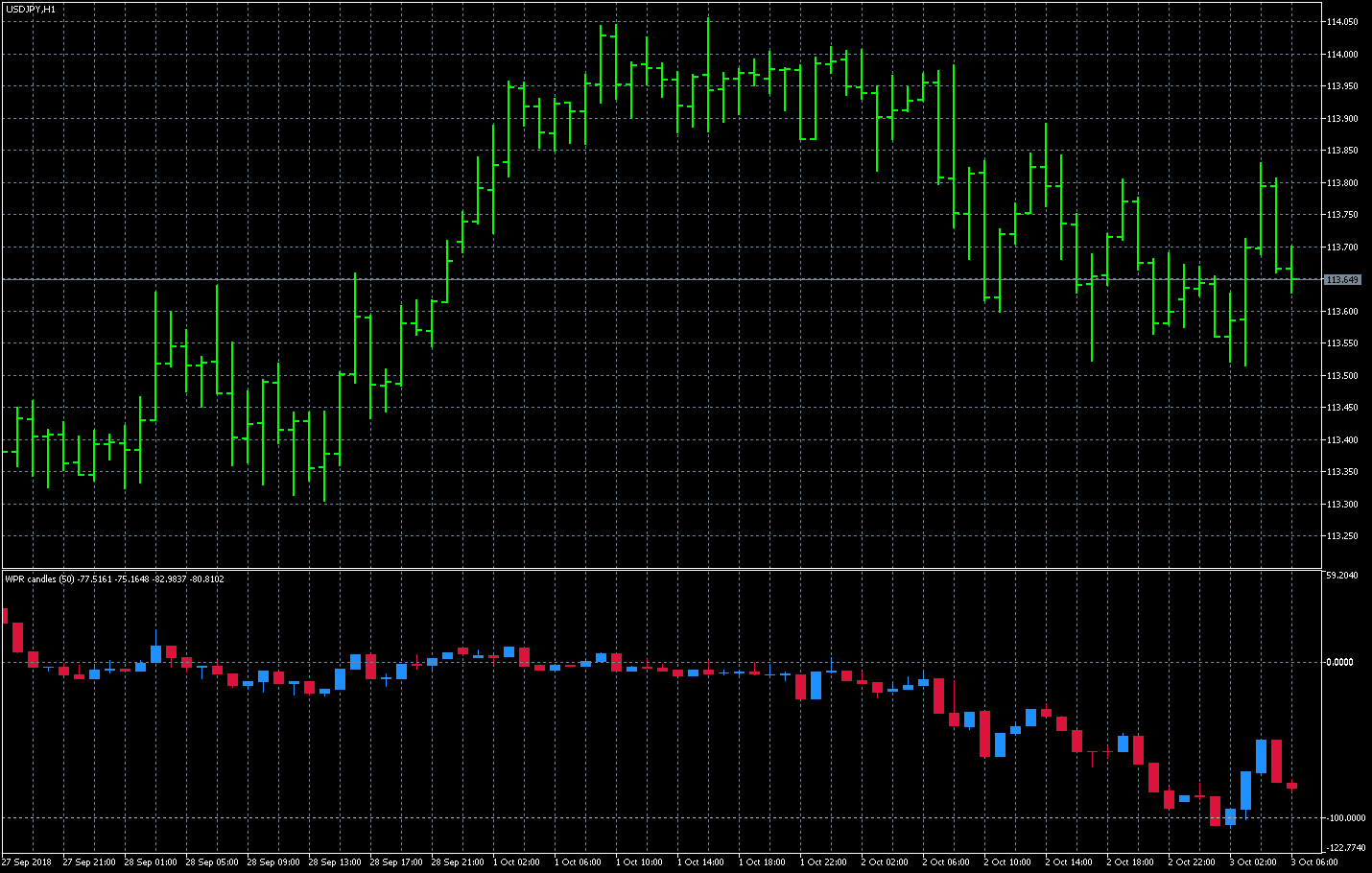Click the USDJPY,H1 chart title label
Image resolution: width=1372 pixels, height=873 pixels.
coord(31,9)
